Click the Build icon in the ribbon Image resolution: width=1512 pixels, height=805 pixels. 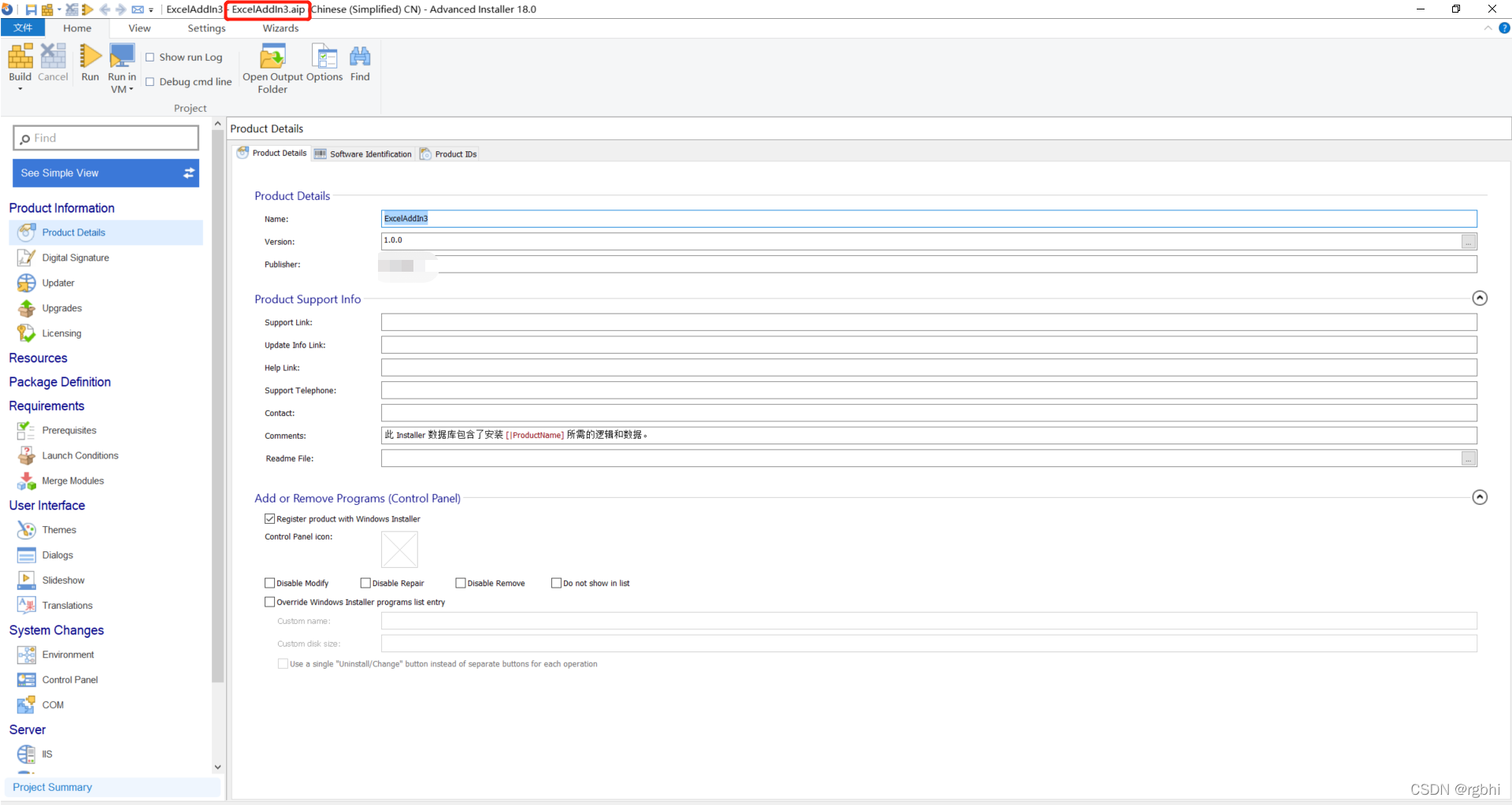point(20,57)
